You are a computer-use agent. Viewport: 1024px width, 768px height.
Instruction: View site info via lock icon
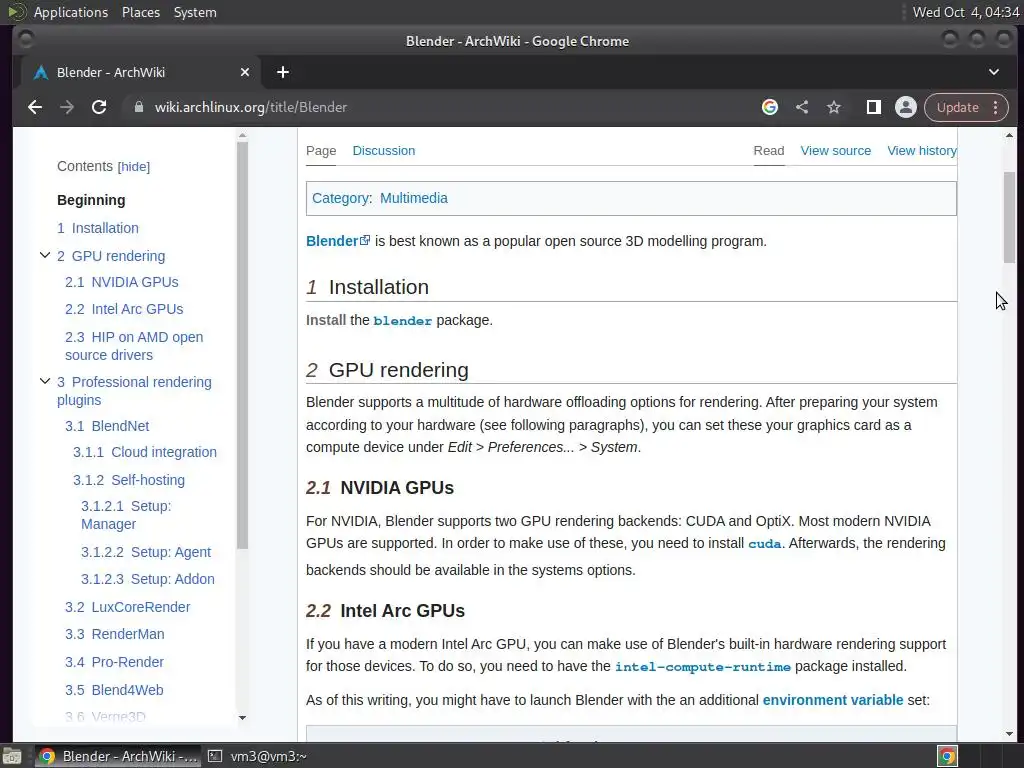pyautogui.click(x=138, y=107)
